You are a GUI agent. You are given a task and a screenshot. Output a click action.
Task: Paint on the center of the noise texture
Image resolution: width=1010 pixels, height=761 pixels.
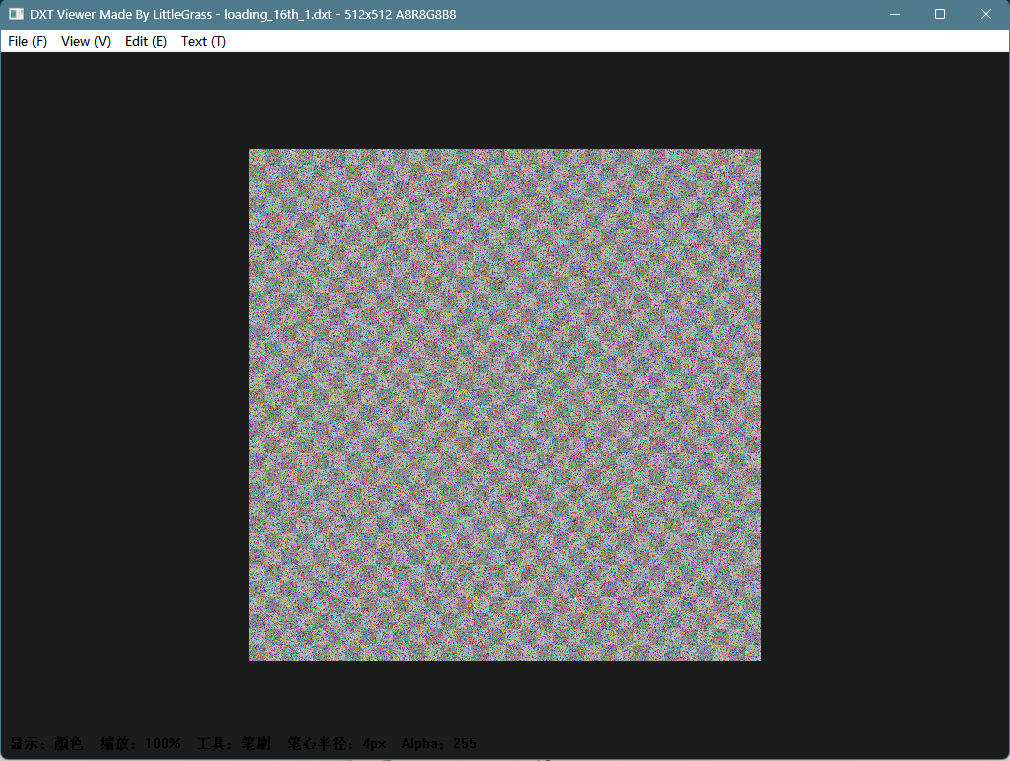[505, 405]
